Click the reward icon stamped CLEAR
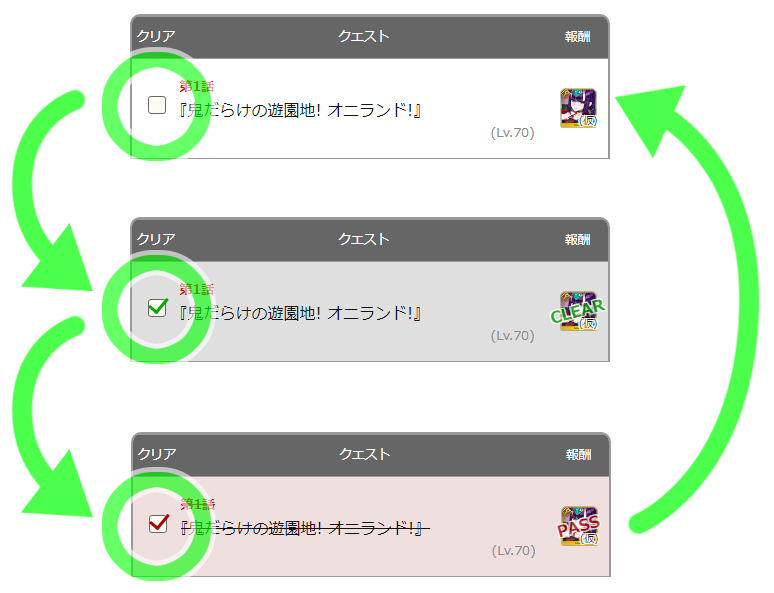 (x=578, y=311)
